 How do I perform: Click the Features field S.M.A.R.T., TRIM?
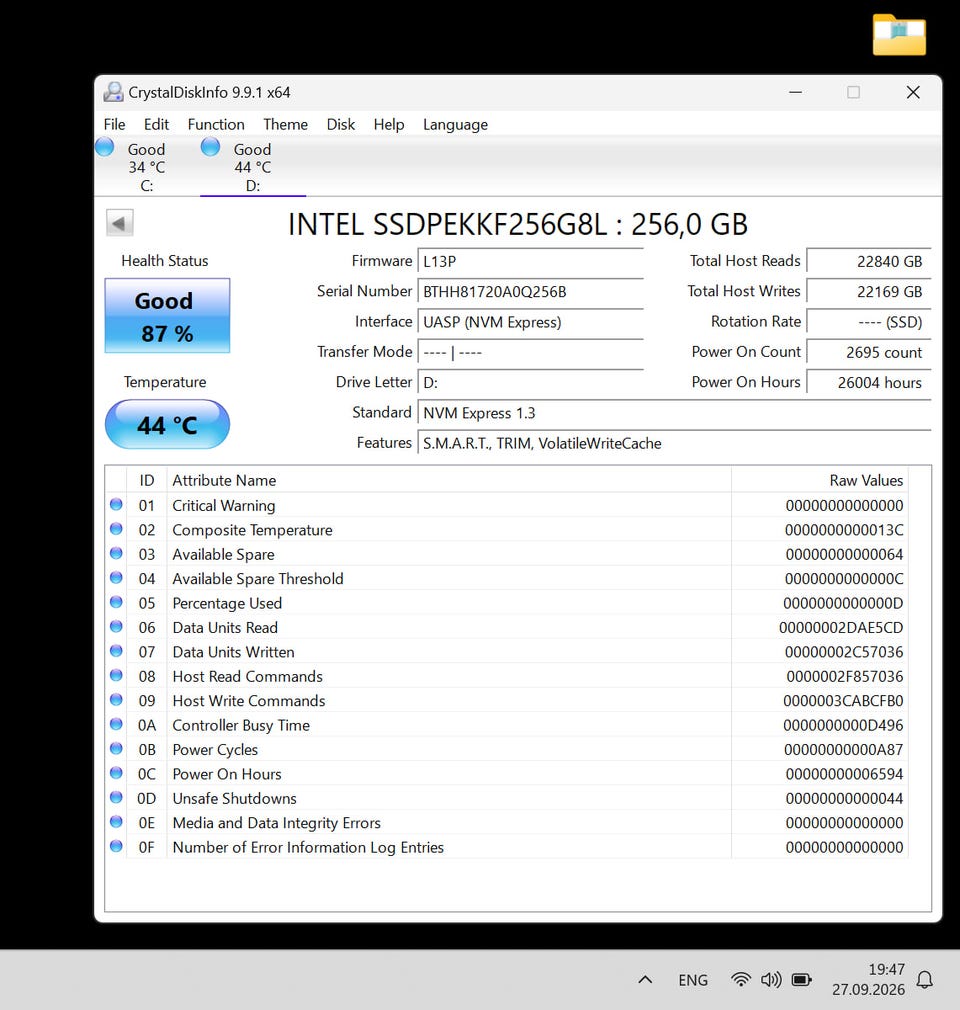[674, 443]
